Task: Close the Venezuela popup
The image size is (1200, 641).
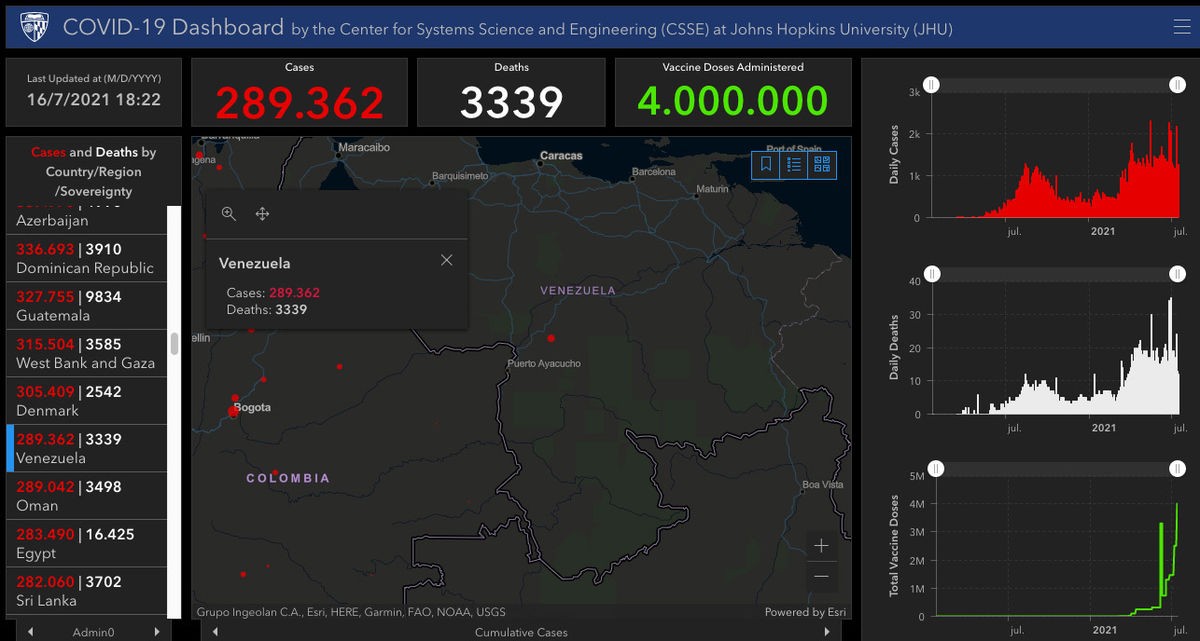Action: coord(447,260)
